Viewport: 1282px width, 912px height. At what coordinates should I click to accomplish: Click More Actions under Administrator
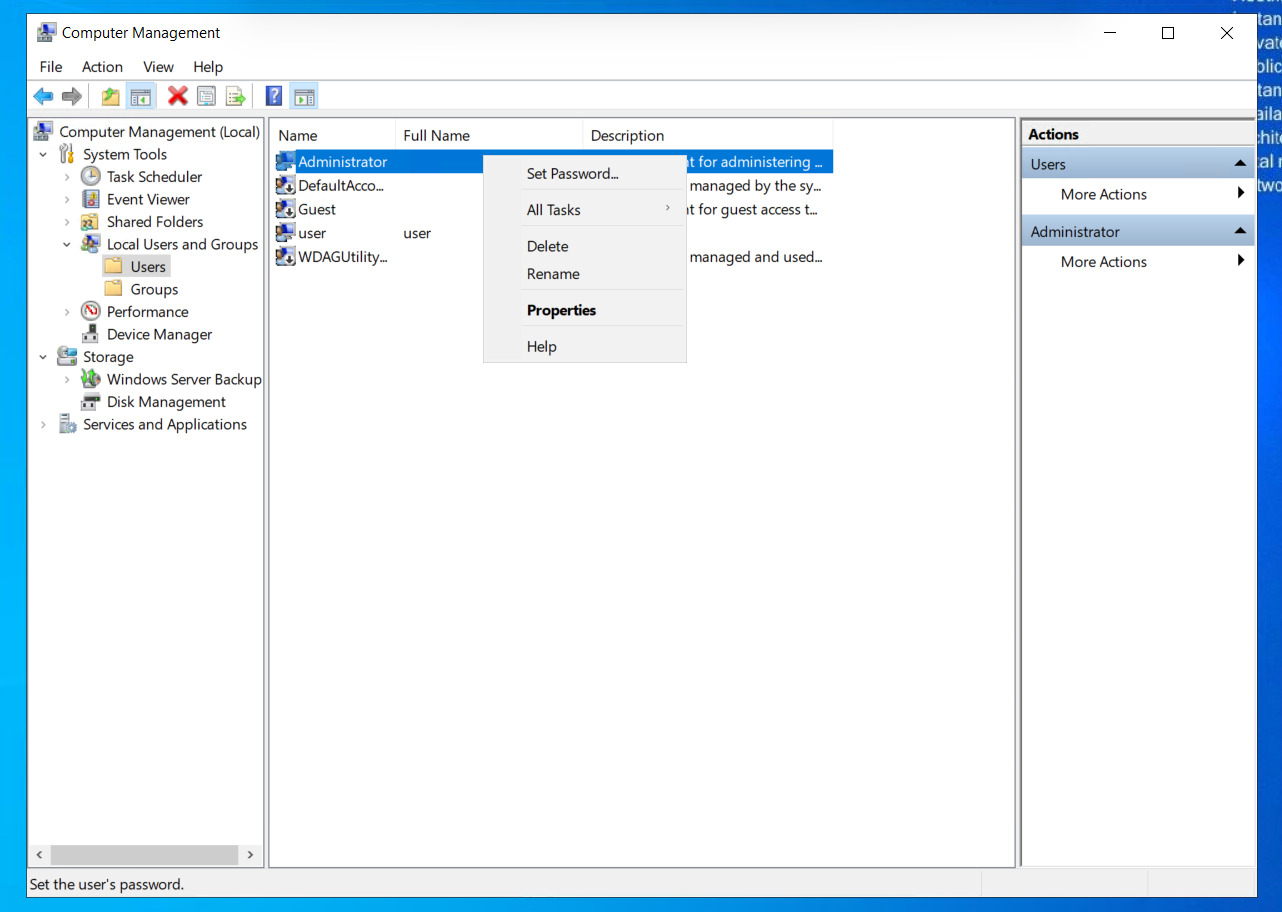(1103, 262)
